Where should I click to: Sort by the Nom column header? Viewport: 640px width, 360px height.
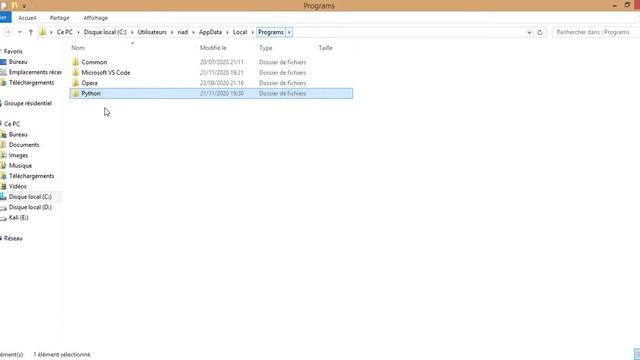78,48
